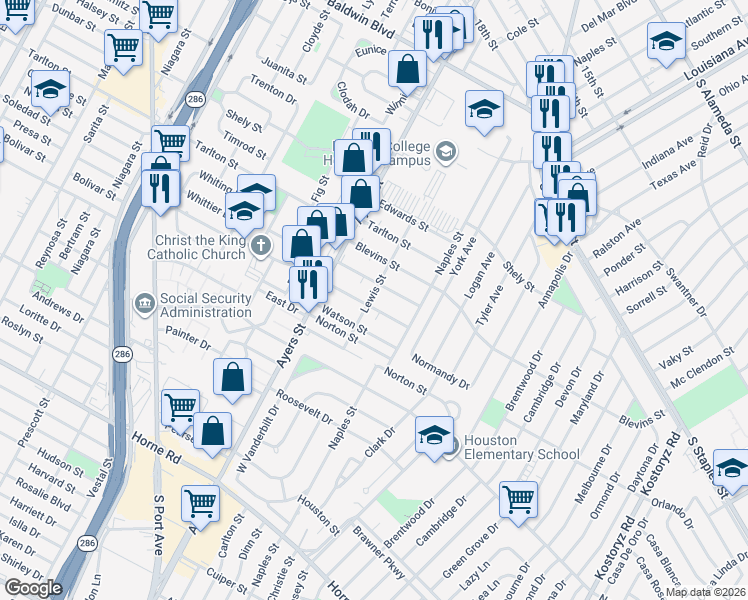Select the shopping bag marker near Painter Dr

tap(232, 377)
